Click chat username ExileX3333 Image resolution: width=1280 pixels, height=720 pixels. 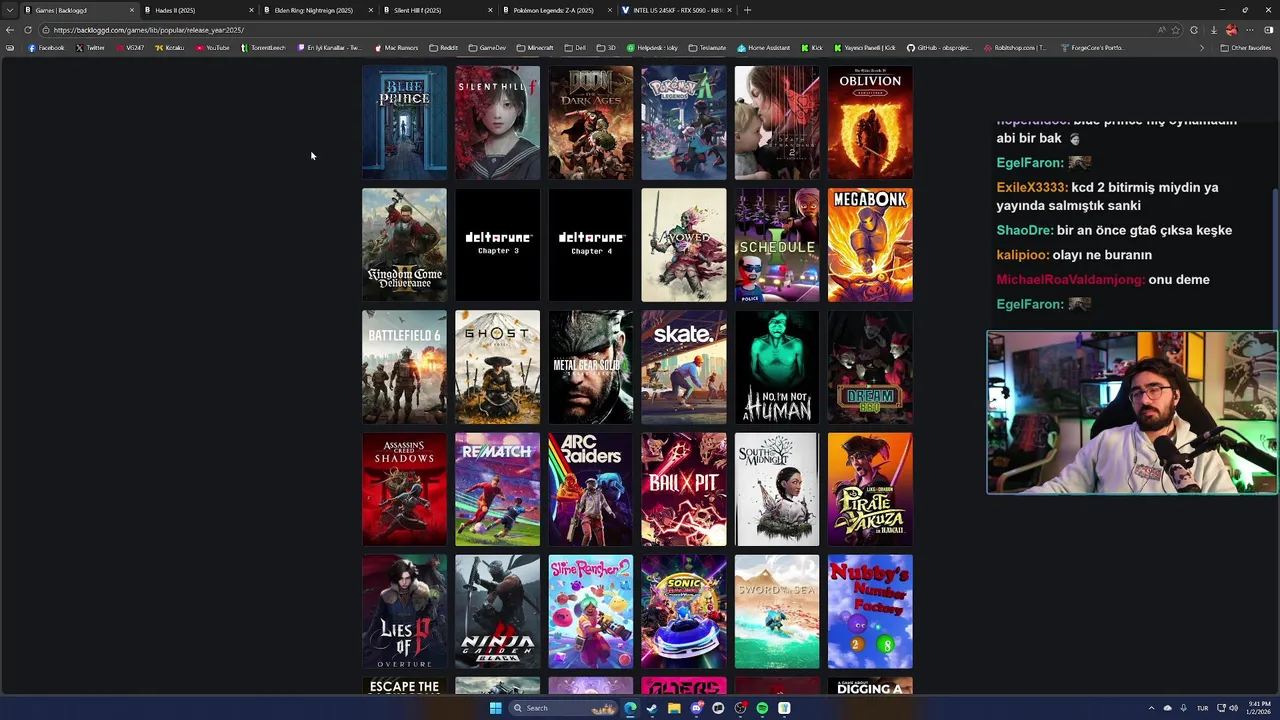1031,188
